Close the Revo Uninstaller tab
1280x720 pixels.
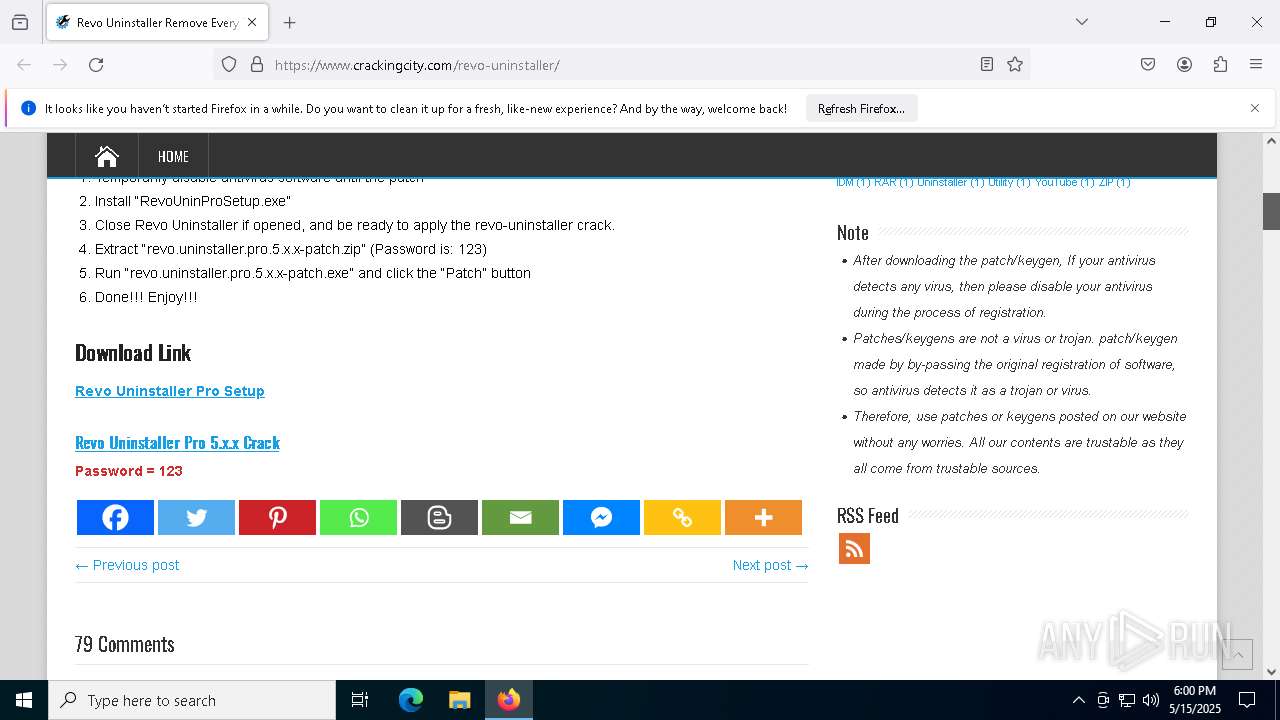coord(252,22)
